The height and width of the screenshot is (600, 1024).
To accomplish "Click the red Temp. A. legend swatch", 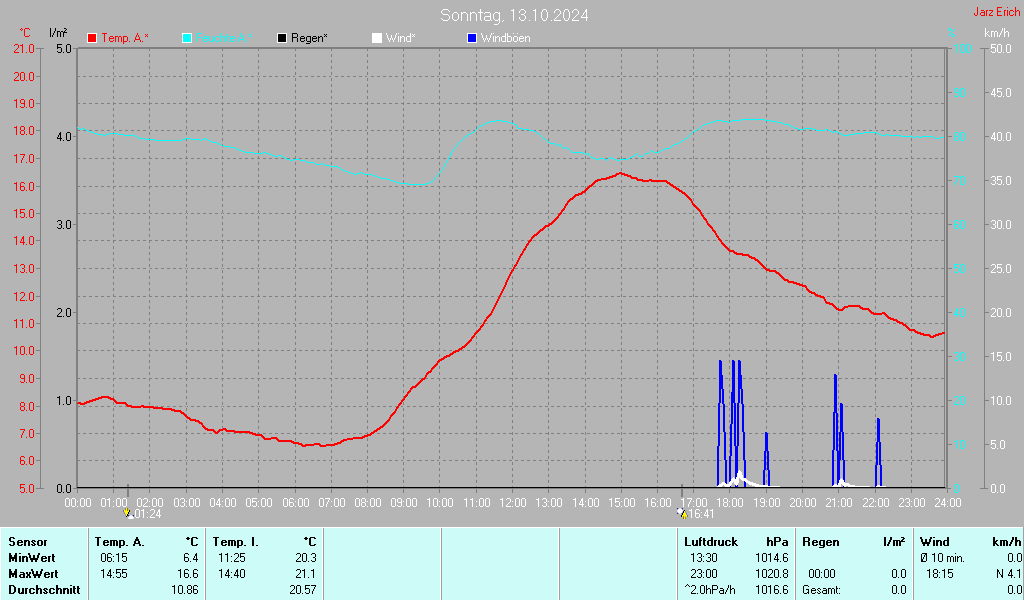I will (92, 38).
